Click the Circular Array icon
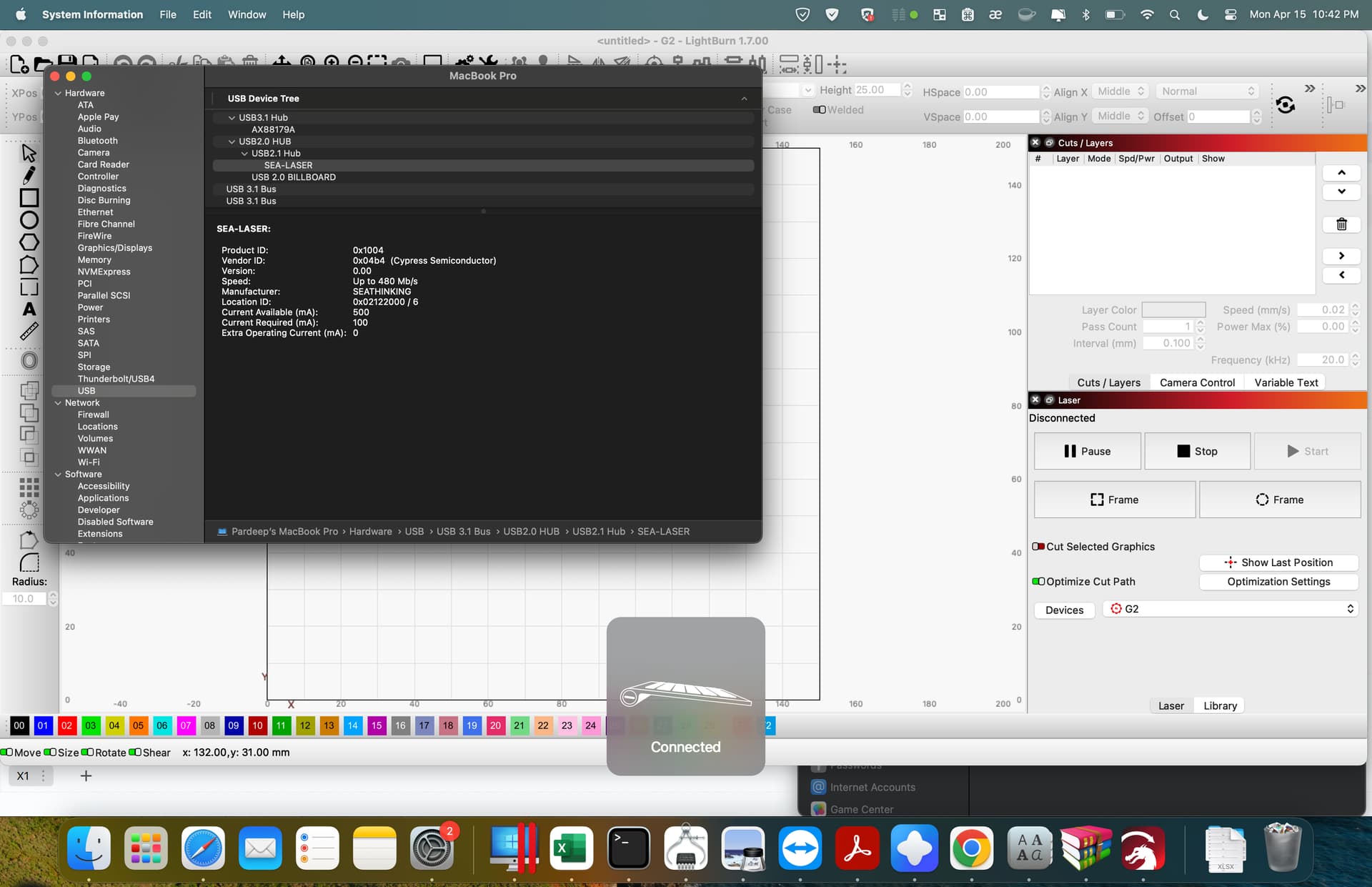1372x887 pixels. pos(29,510)
